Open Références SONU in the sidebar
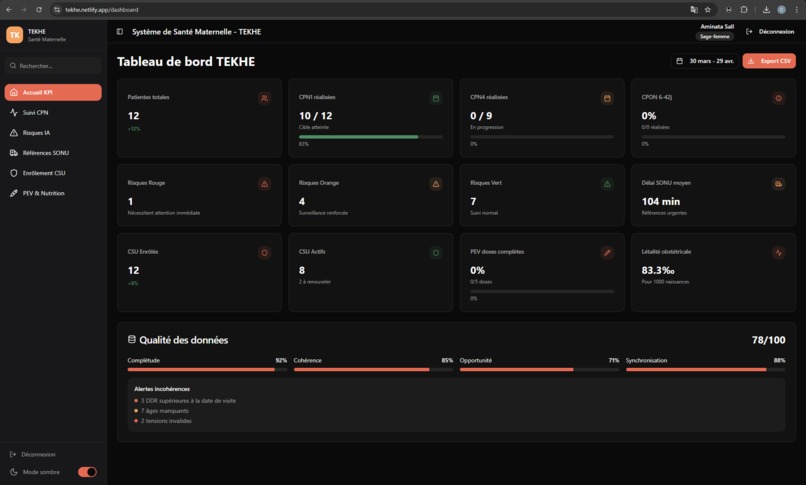 pyautogui.click(x=53, y=153)
